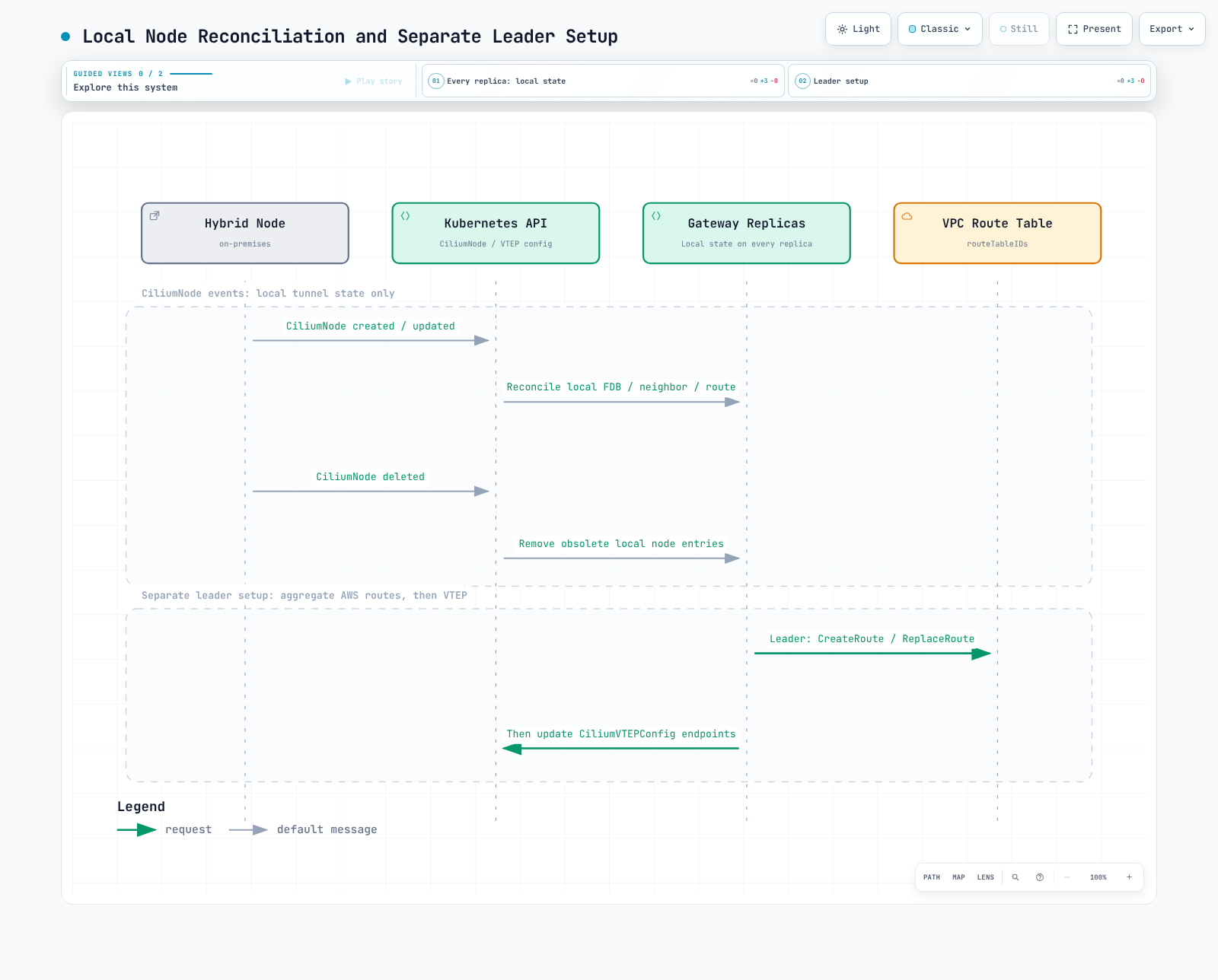This screenshot has width=1218, height=980.
Task: Open the Classic style dropdown
Action: coord(940,29)
